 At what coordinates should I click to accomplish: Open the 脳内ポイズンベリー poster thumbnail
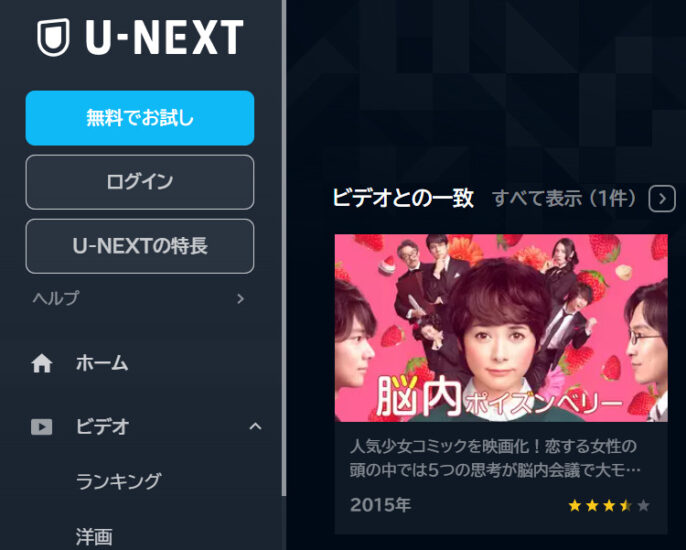pyautogui.click(x=501, y=328)
